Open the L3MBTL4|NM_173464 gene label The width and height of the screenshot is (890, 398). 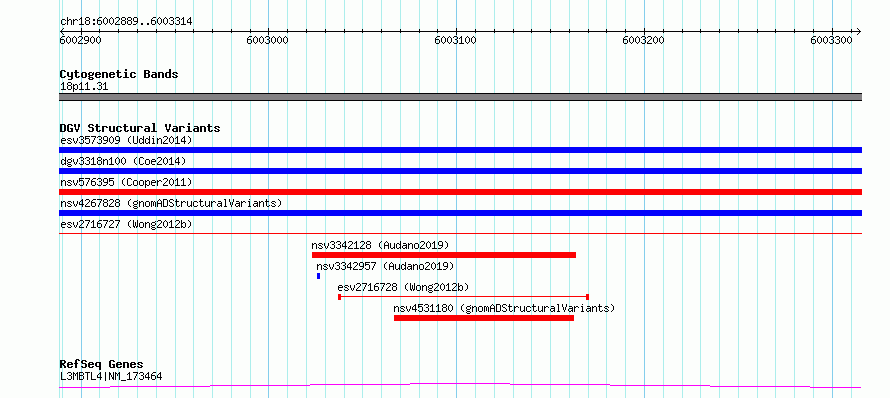[111, 376]
